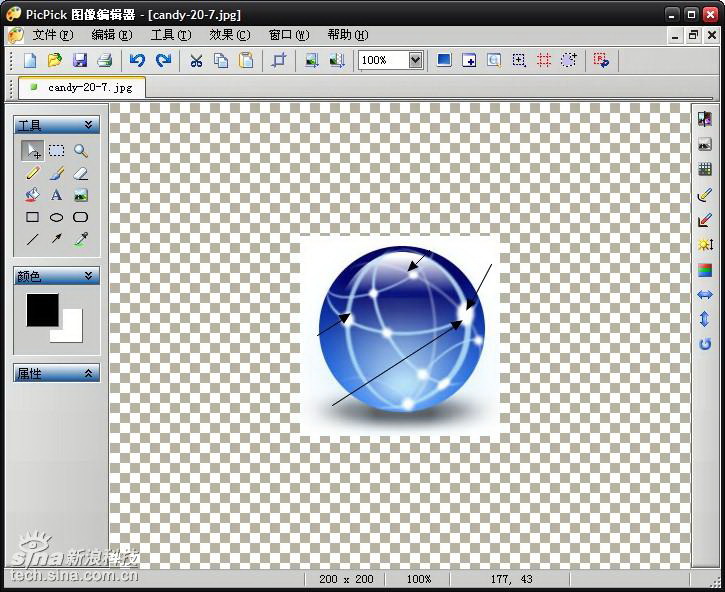Select the Text tool letter A
The height and width of the screenshot is (592, 725).
point(56,195)
